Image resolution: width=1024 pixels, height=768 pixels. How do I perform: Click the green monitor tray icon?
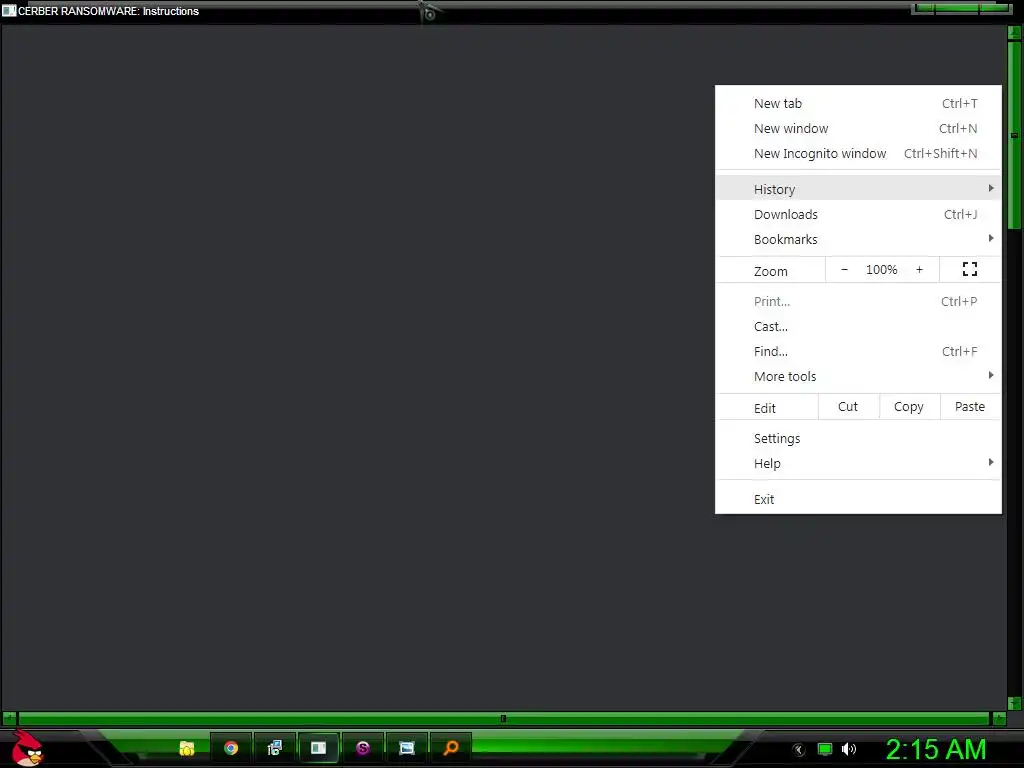pyautogui.click(x=825, y=749)
